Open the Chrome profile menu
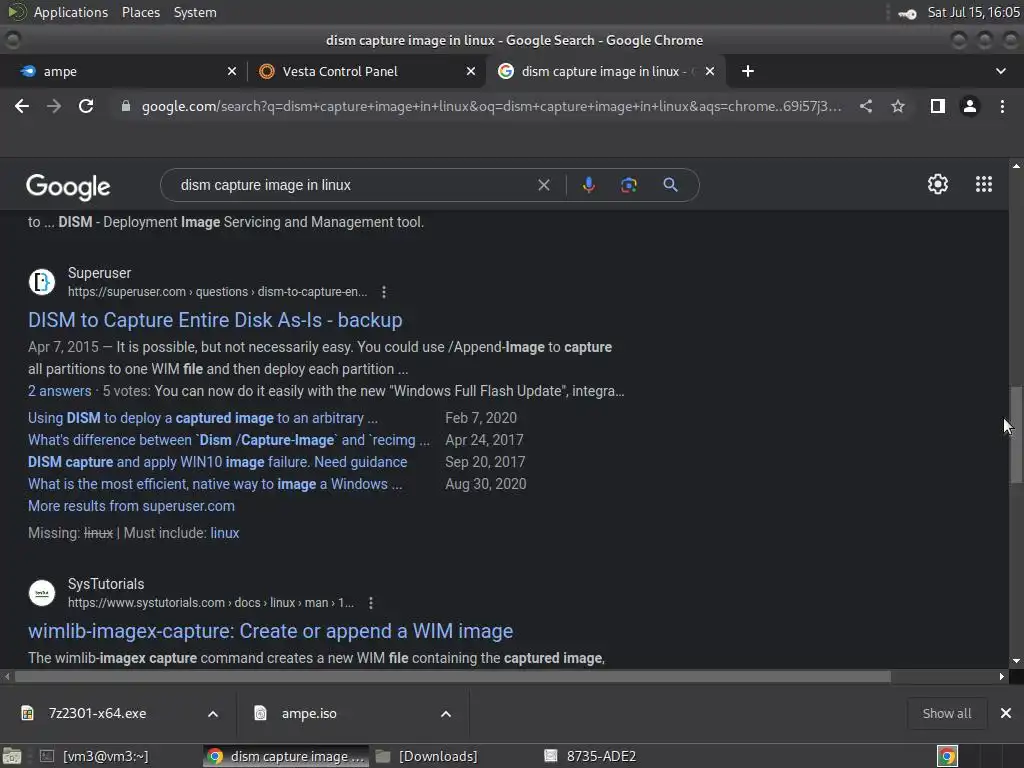 point(970,106)
